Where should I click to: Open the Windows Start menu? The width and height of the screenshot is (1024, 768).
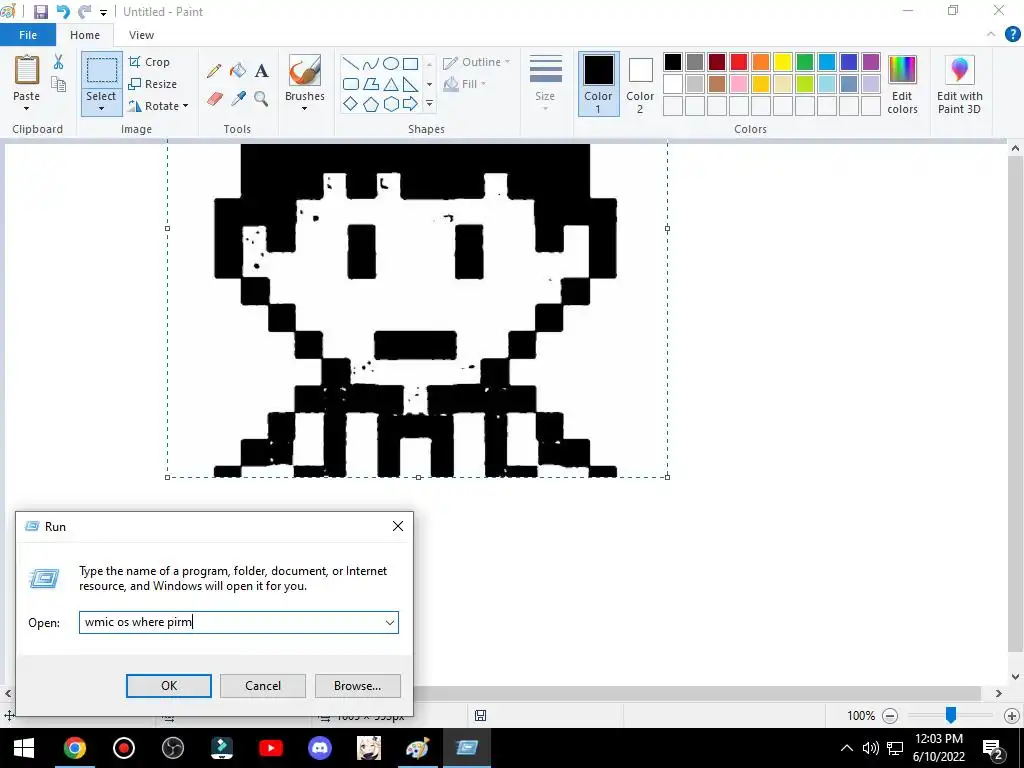click(x=24, y=748)
